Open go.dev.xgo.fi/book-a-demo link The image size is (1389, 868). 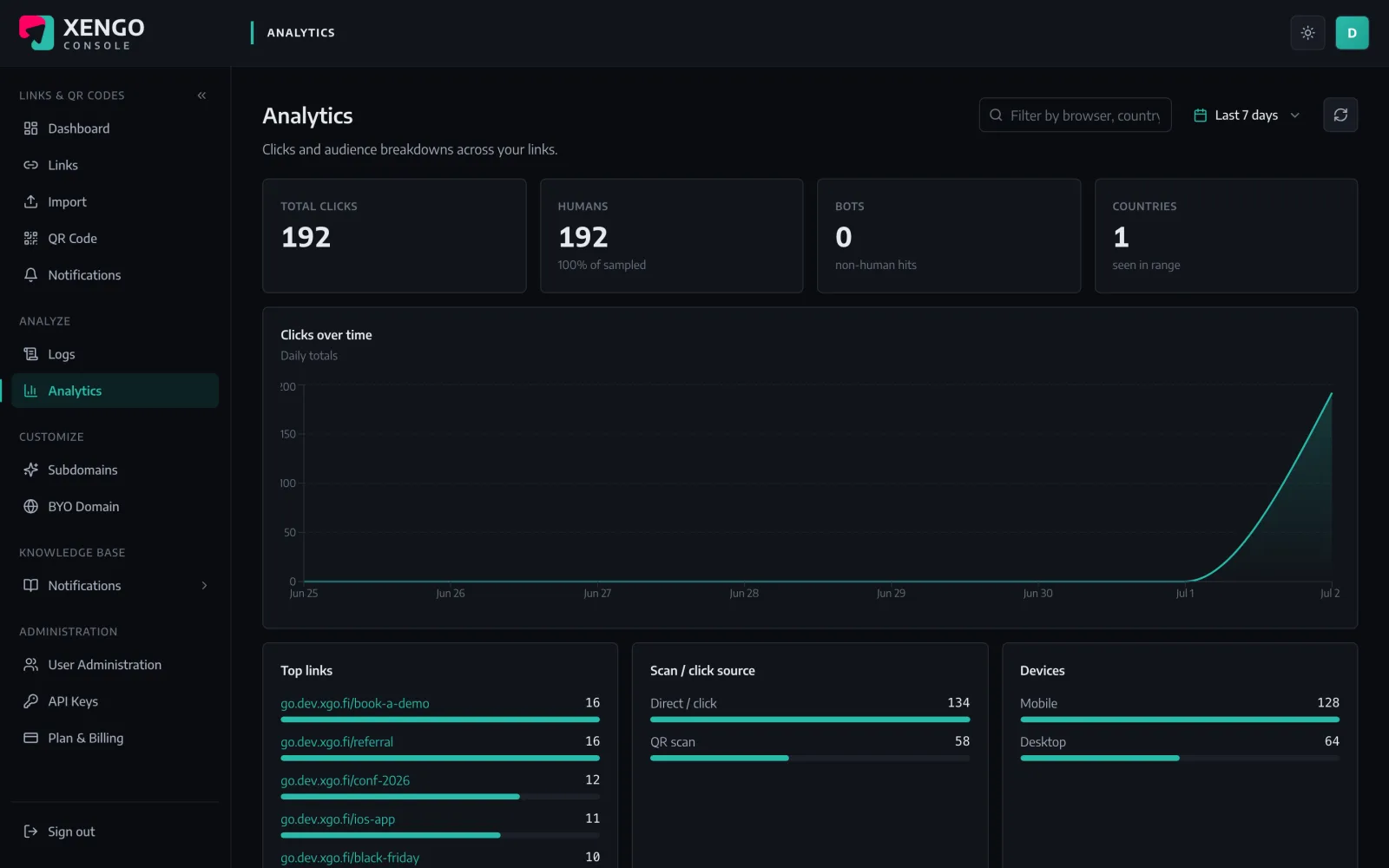click(354, 703)
